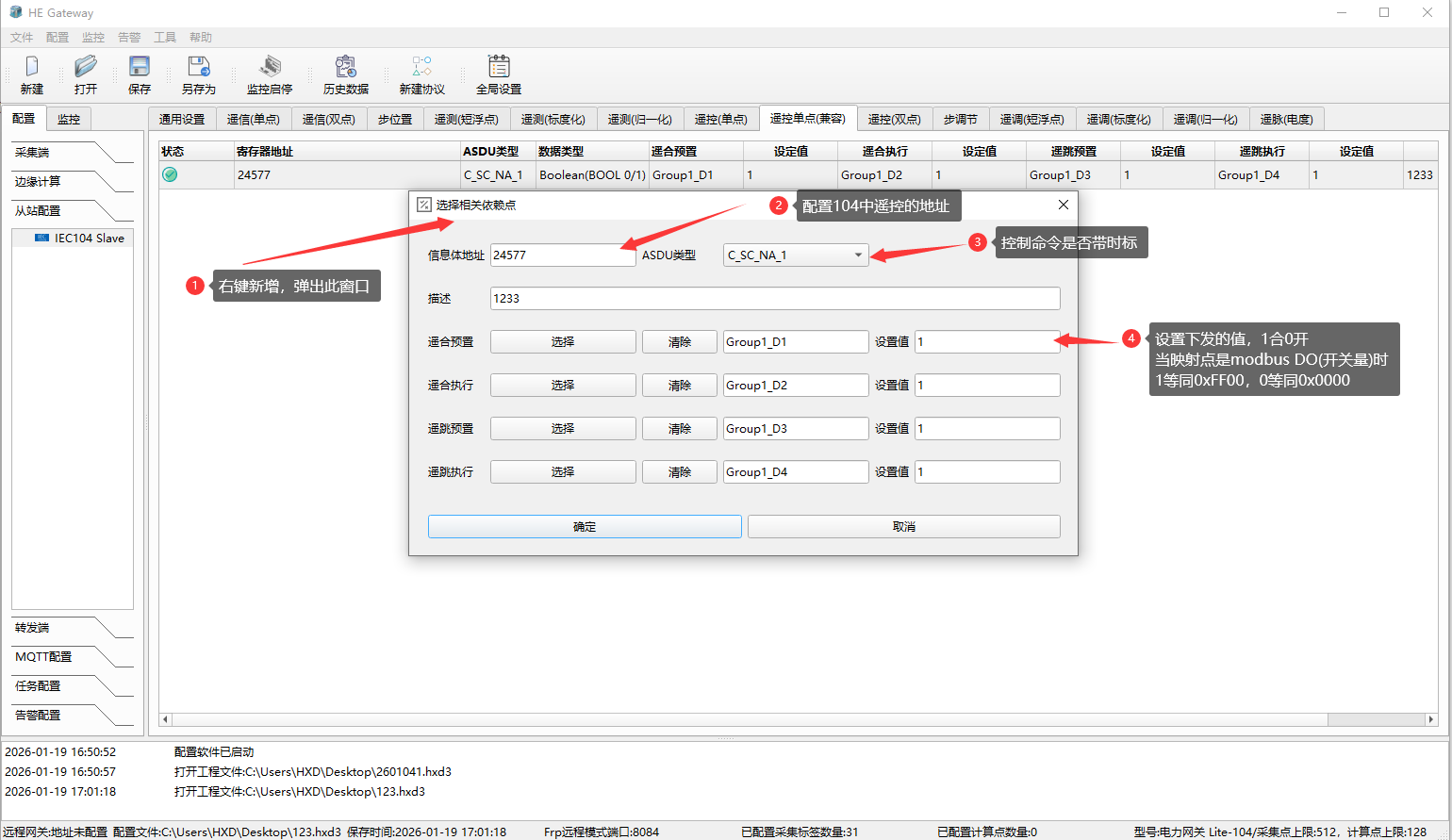Click the 保存 save icon
Screen dimensions: 1452x840
tap(140, 67)
